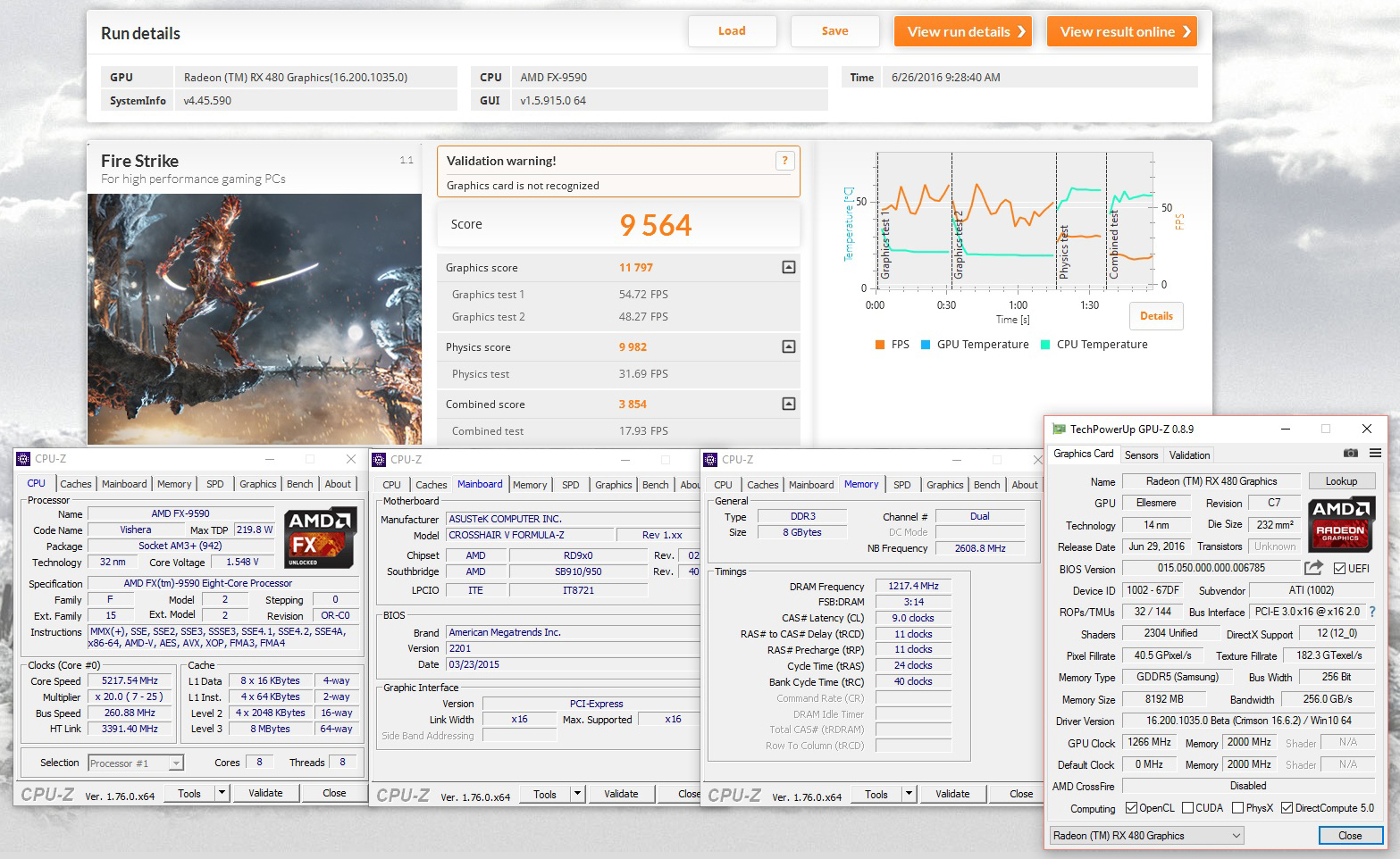
Task: Collapse the Graphics score section
Action: [789, 267]
